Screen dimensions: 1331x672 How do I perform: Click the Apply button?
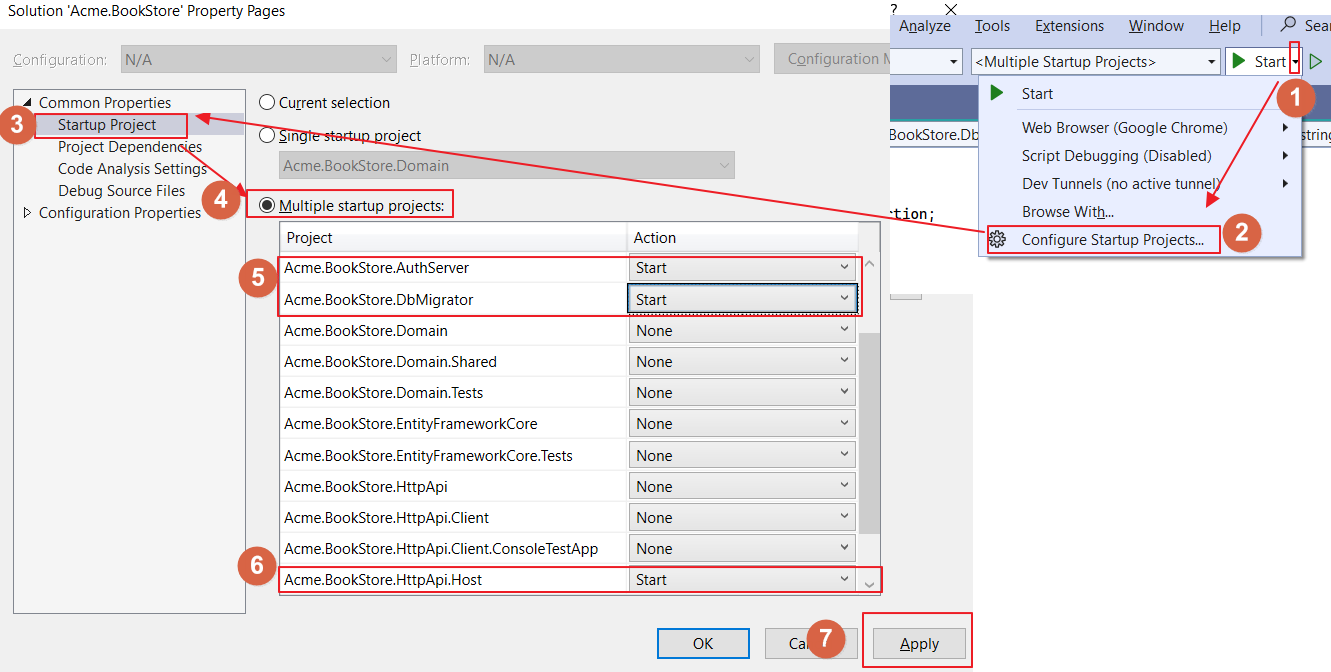coord(919,643)
